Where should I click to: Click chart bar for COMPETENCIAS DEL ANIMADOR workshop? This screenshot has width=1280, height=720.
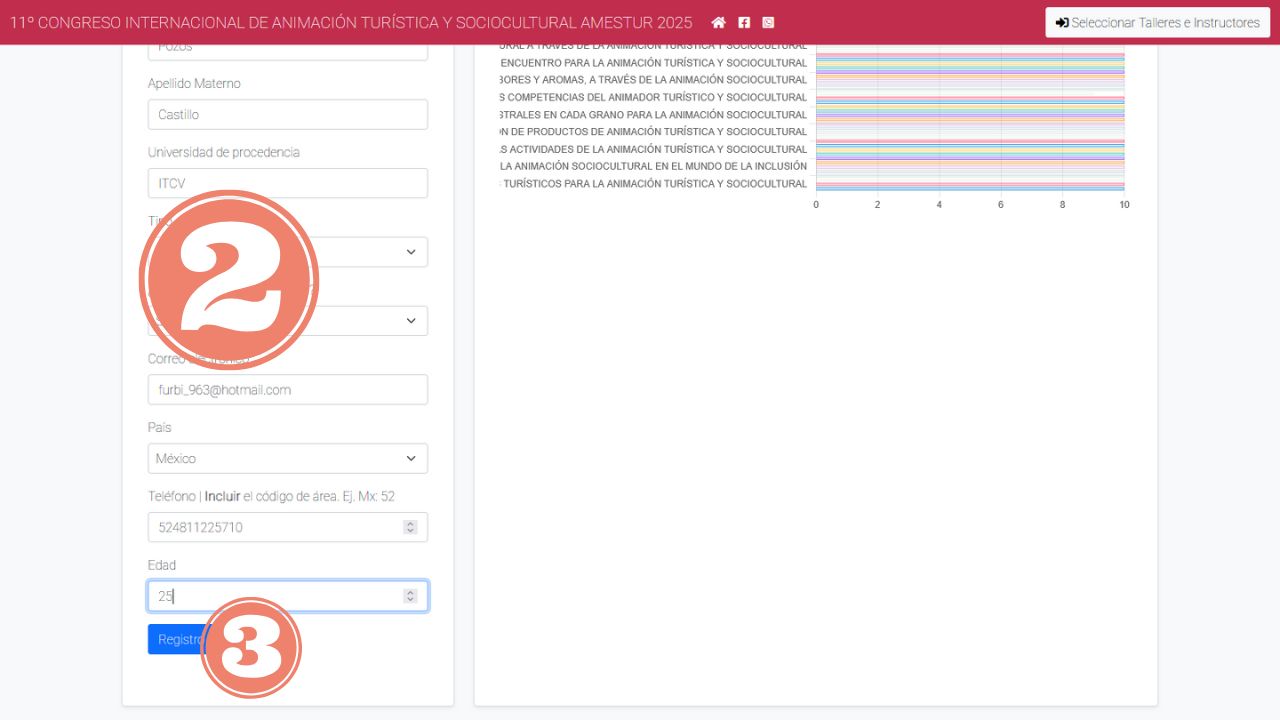tap(970, 98)
